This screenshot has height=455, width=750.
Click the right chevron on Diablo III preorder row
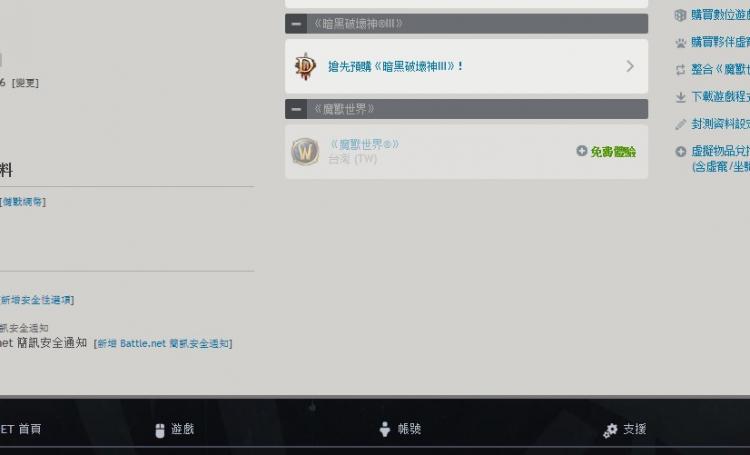[x=630, y=66]
